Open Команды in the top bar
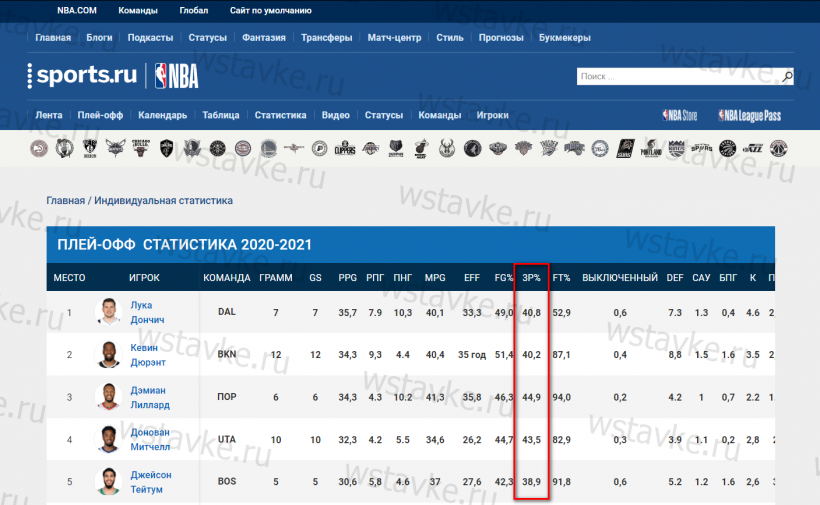Viewport: 820px width, 505px height. [x=138, y=10]
